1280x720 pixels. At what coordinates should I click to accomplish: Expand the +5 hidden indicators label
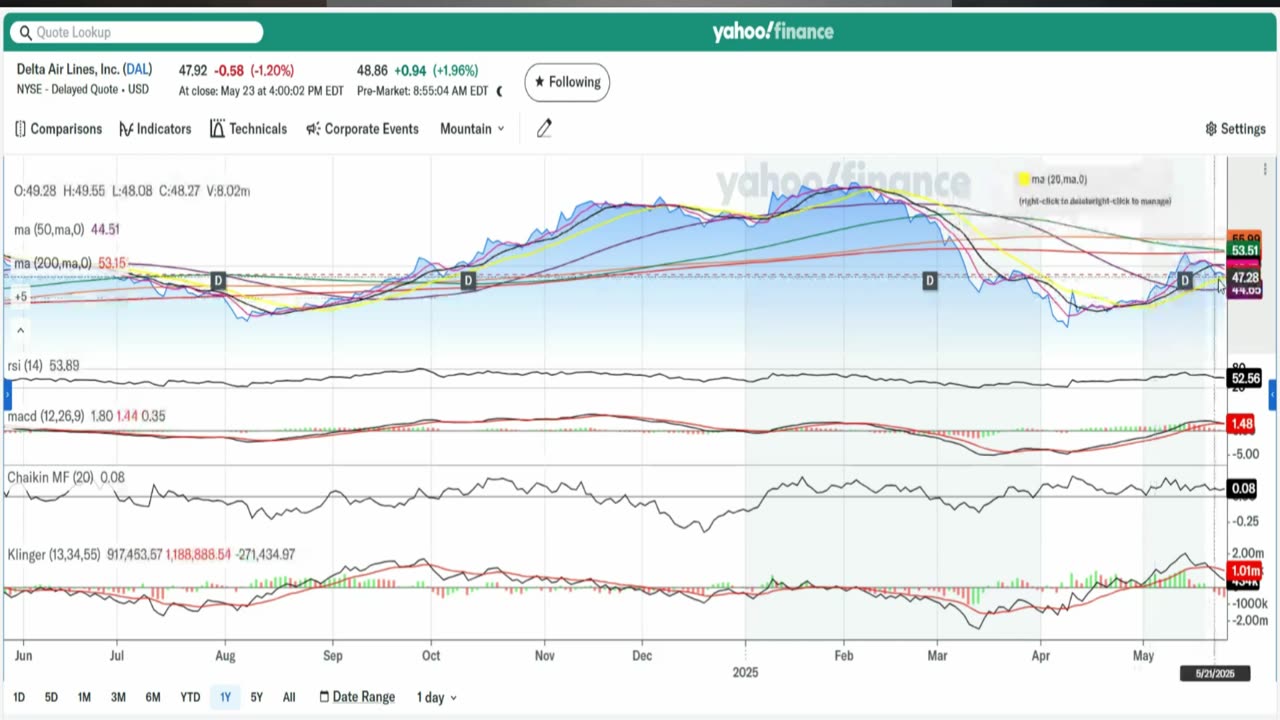click(20, 297)
